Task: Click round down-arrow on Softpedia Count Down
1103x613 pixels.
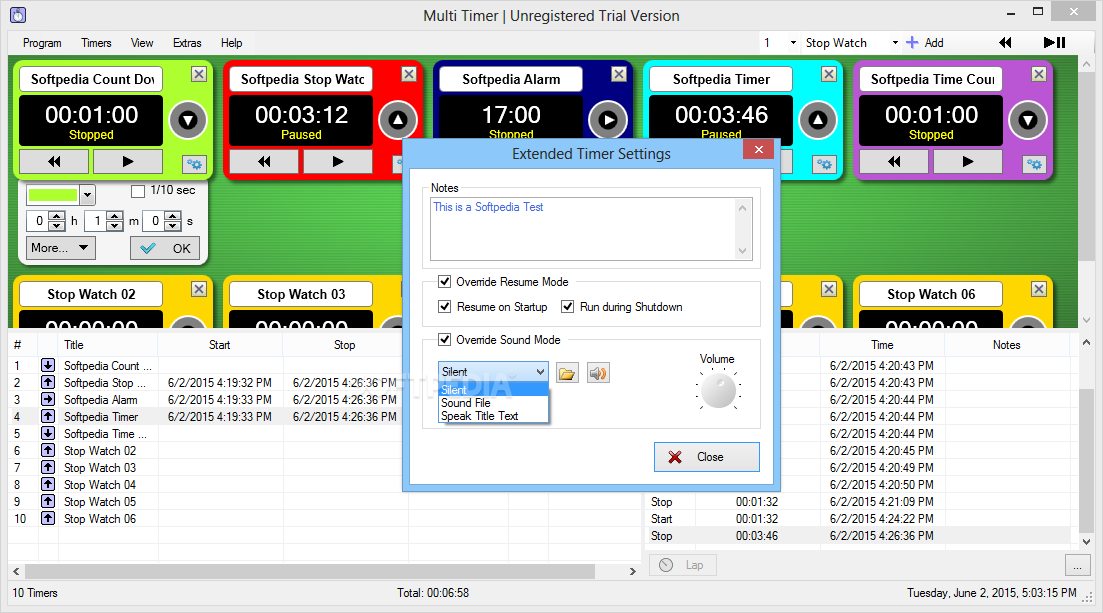Action: click(x=188, y=120)
